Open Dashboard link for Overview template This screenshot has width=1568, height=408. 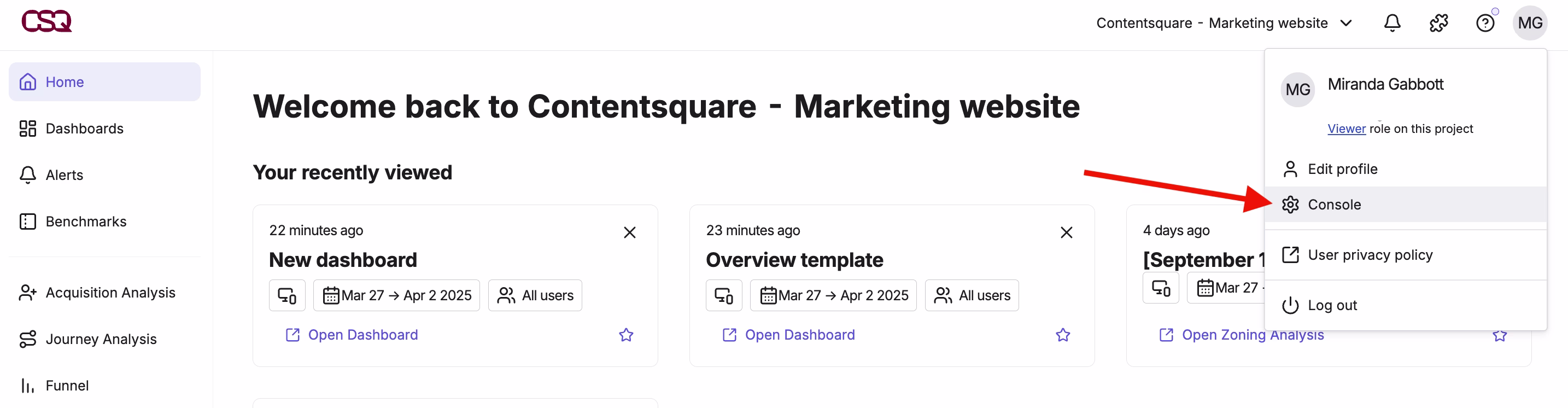tap(788, 335)
